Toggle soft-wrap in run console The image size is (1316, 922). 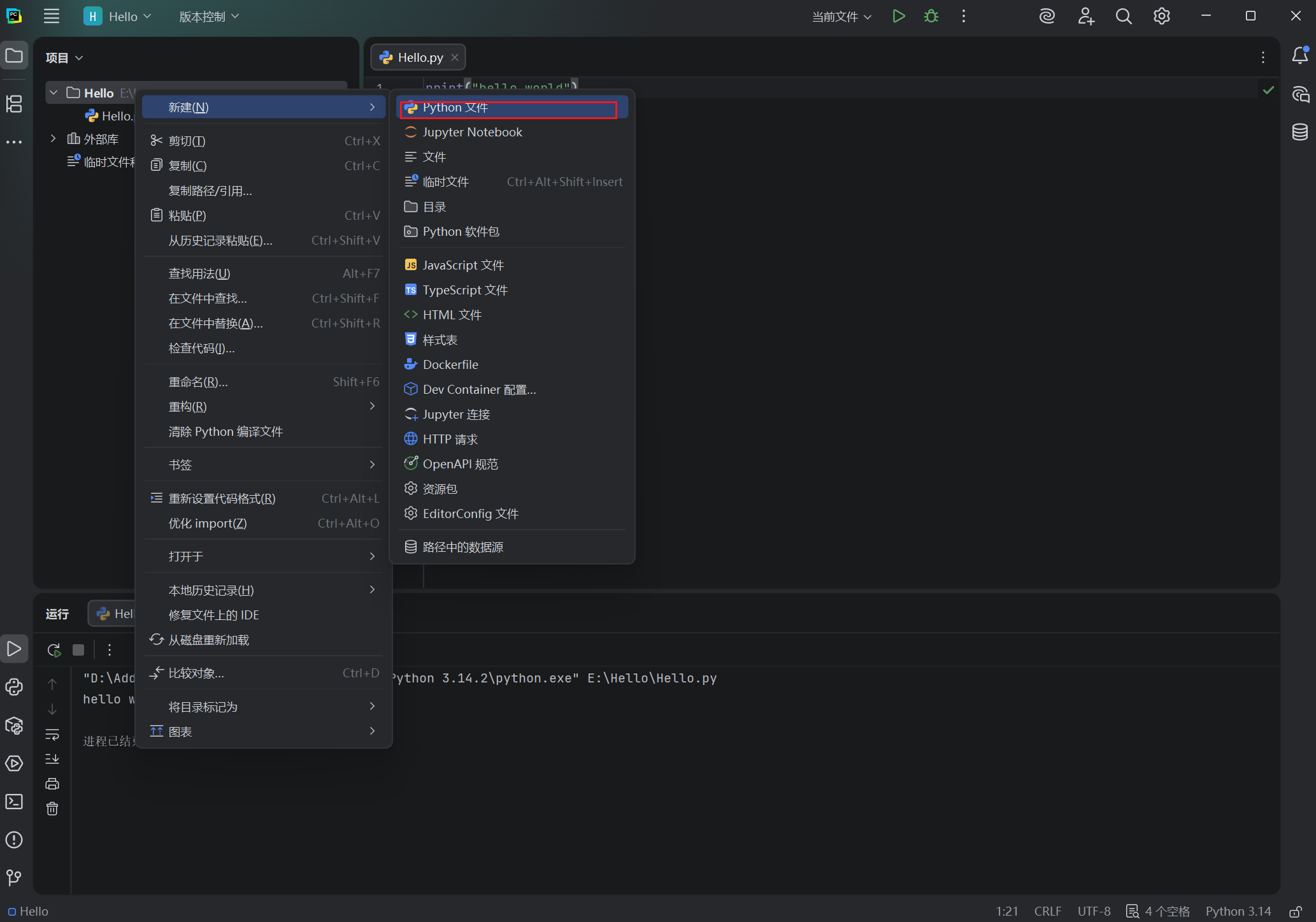[52, 735]
